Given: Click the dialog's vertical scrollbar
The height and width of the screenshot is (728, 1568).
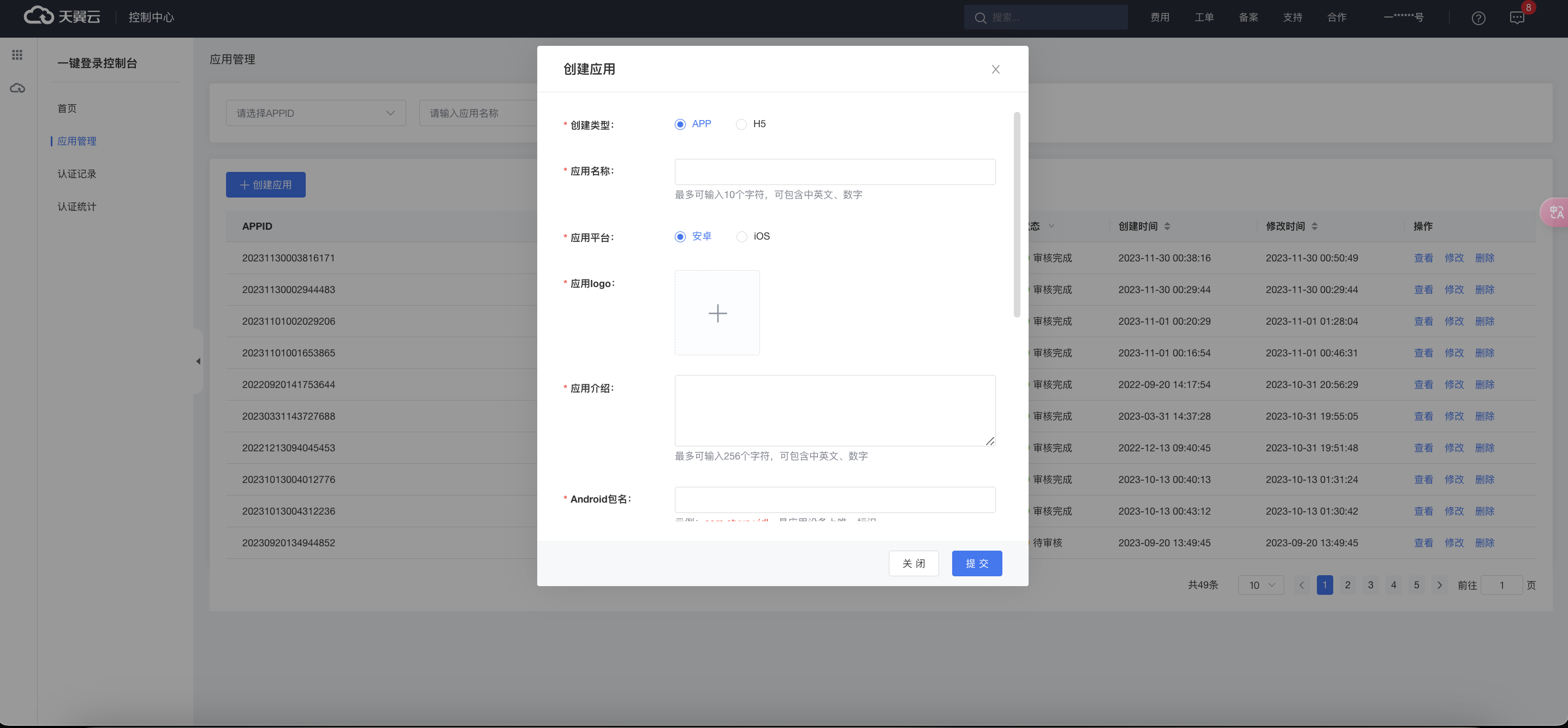Looking at the screenshot, I should [x=1017, y=214].
